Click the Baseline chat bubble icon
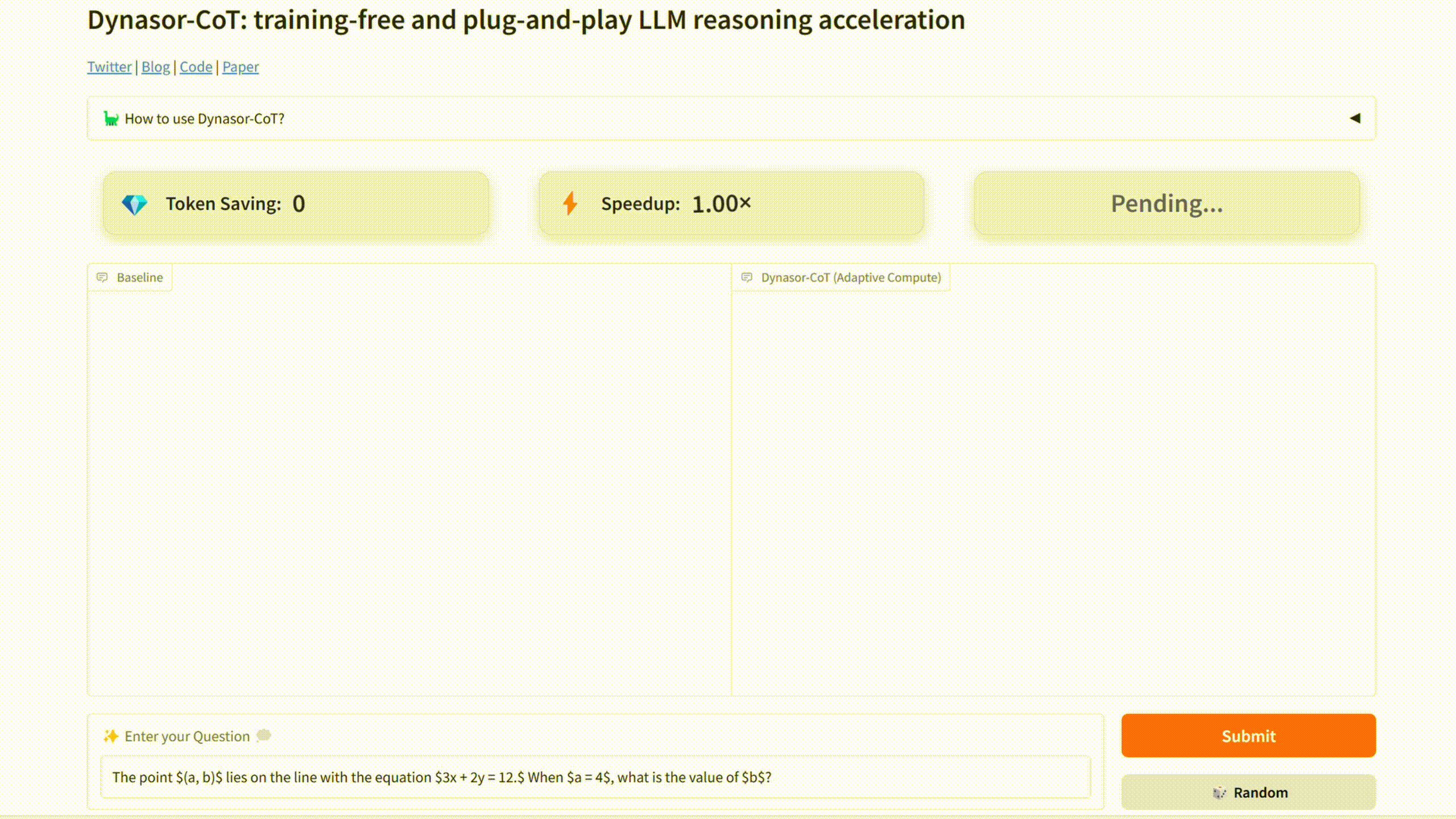This screenshot has width=1456, height=819. tap(102, 278)
